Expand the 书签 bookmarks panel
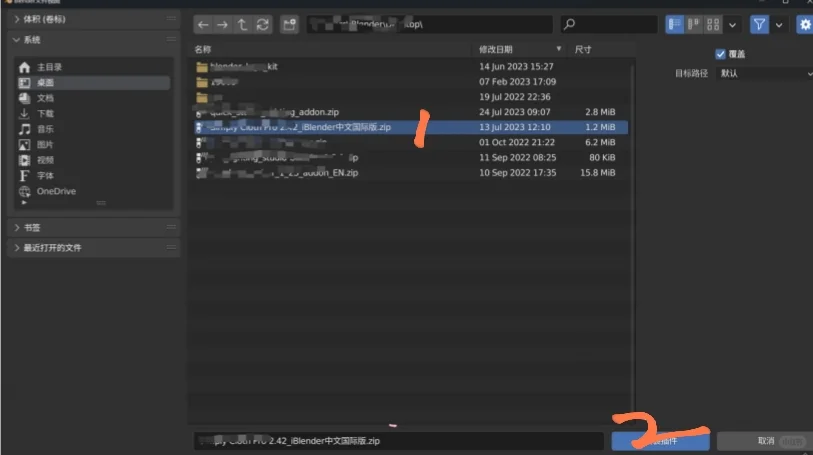 click(x=93, y=228)
